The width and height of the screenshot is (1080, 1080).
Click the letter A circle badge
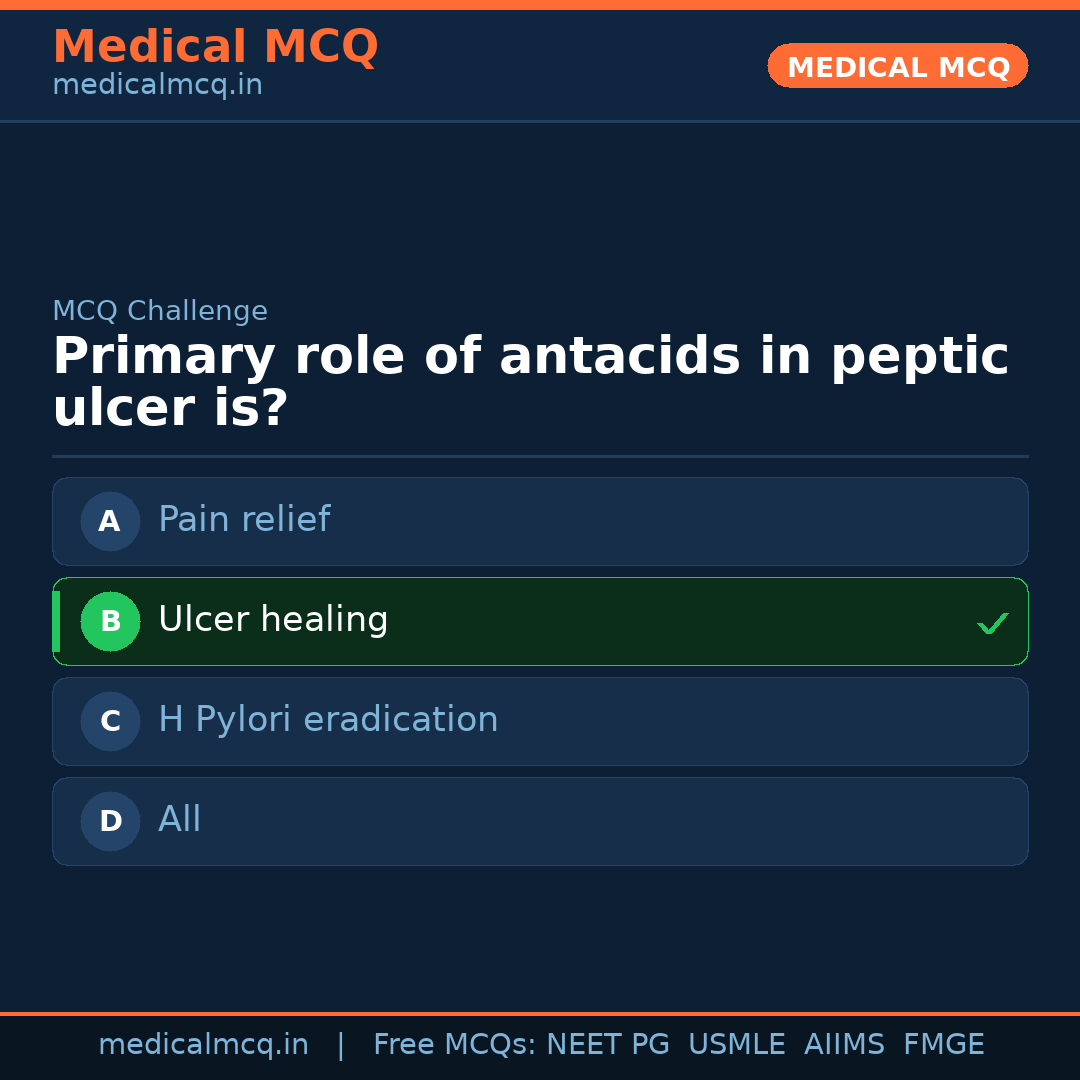(110, 521)
